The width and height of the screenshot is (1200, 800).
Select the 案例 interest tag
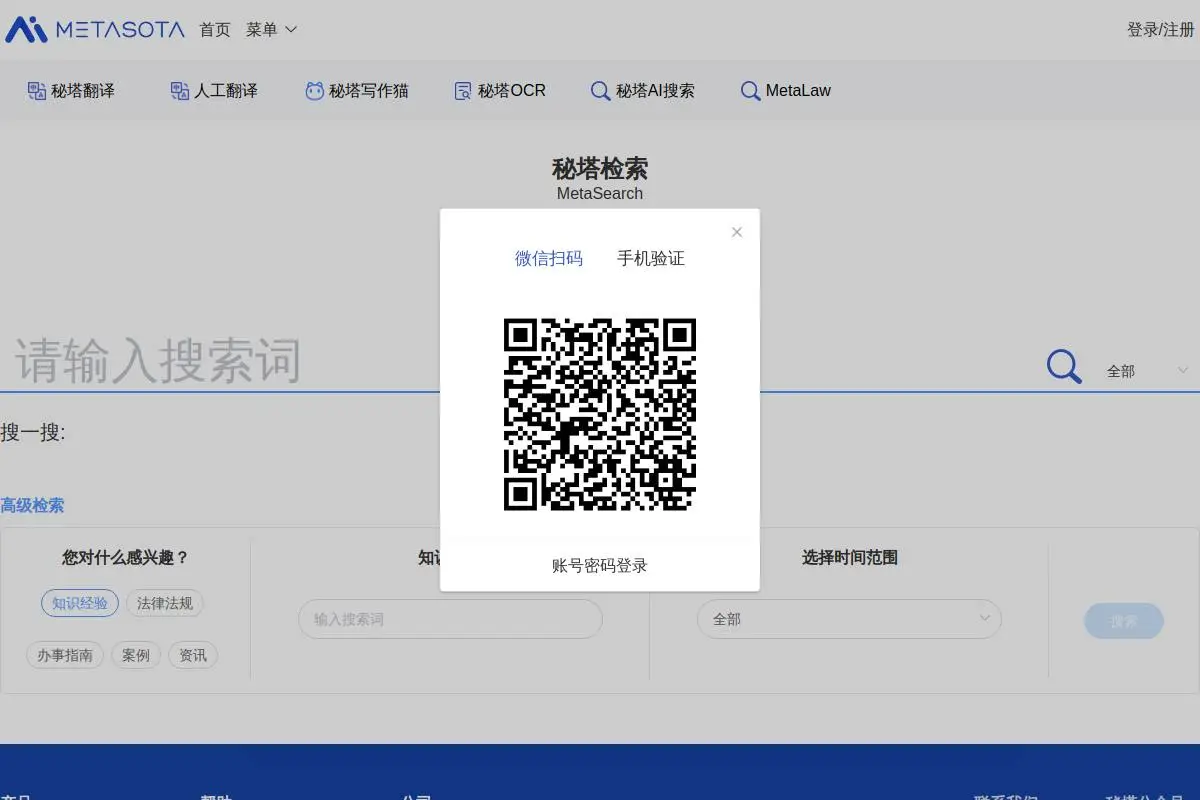(136, 655)
